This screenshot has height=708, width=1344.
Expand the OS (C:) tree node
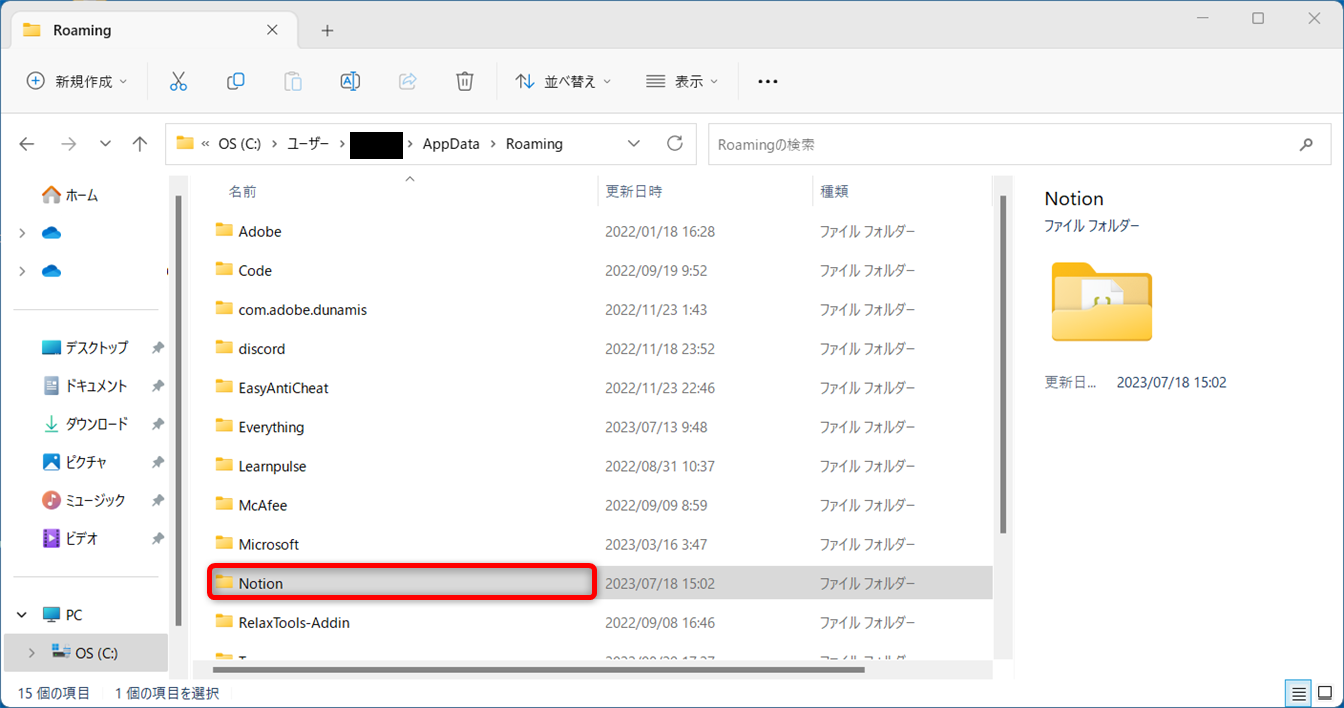[x=31, y=653]
